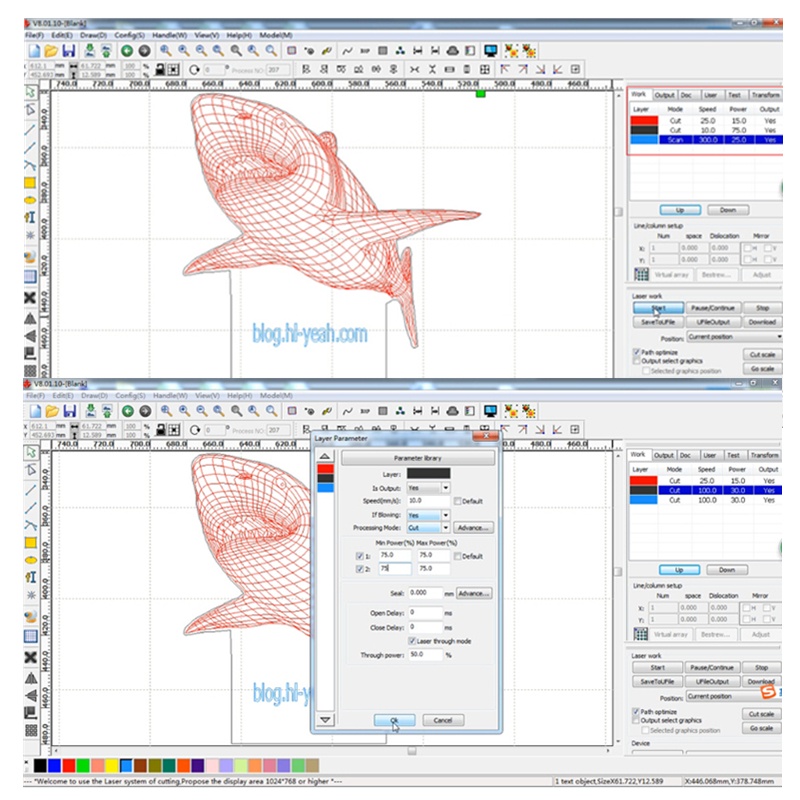Viewport: 800px width, 800px height.
Task: Click Open folder icon in the lower window toolbar
Action: click(51, 410)
